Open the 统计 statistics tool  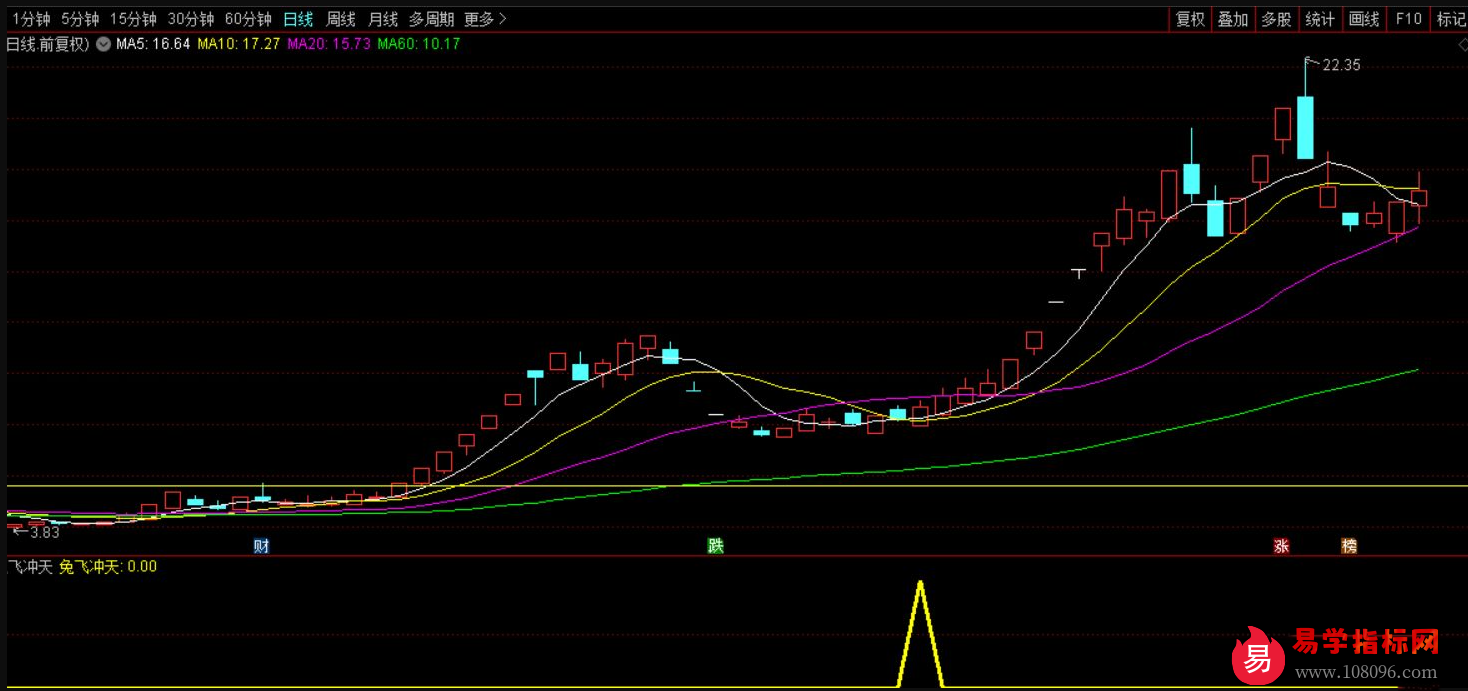point(1320,19)
